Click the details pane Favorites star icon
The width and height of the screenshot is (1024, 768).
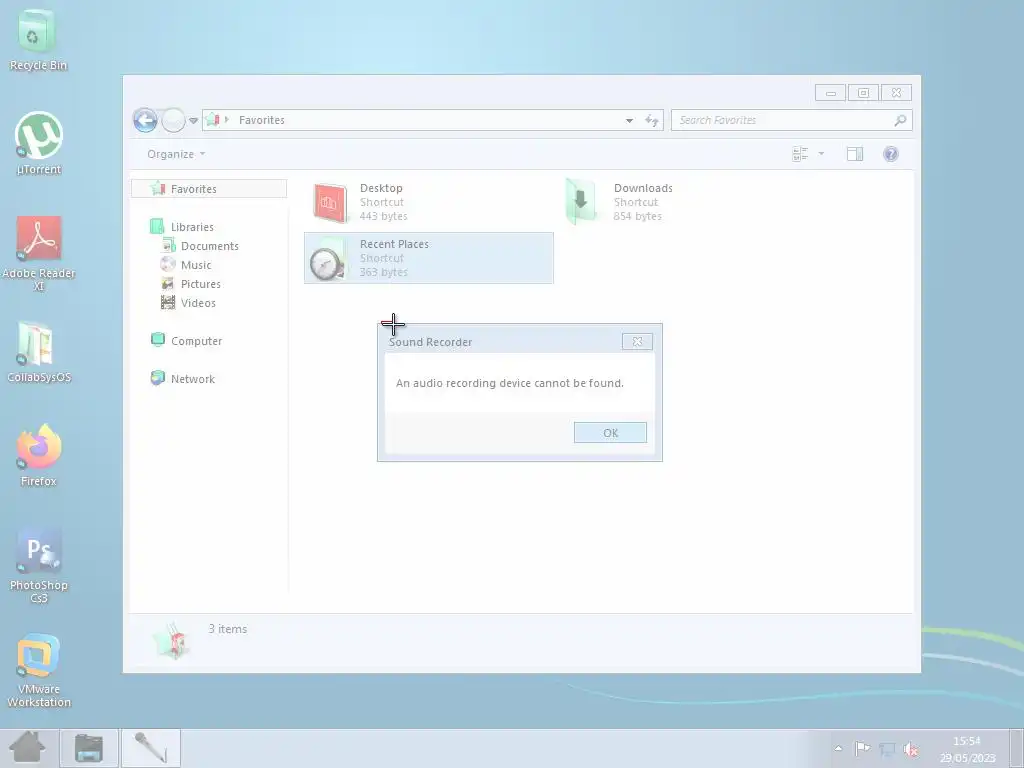pyautogui.click(x=171, y=641)
